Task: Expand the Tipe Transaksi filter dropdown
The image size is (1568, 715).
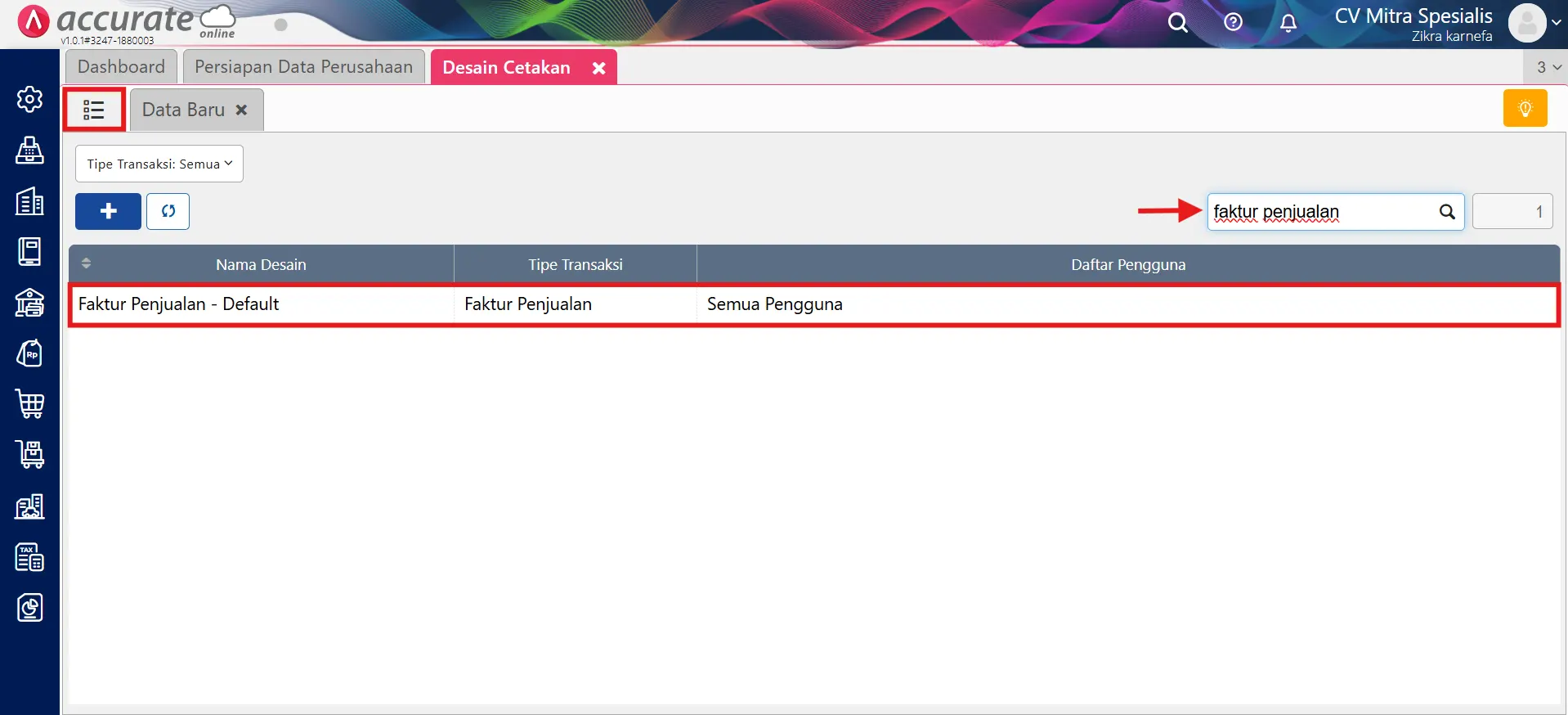Action: [x=159, y=164]
